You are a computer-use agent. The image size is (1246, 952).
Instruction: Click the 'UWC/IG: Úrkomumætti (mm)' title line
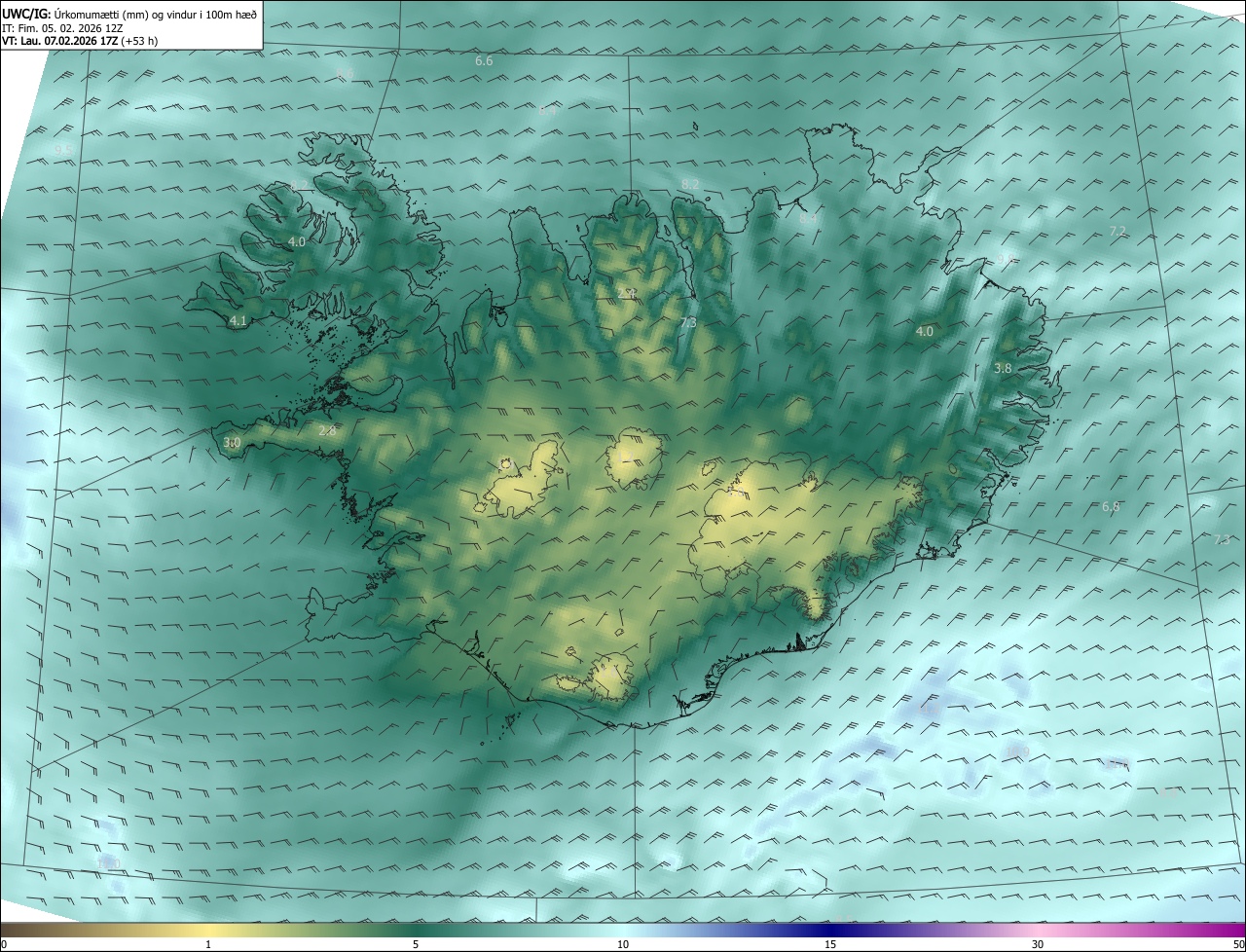click(129, 14)
